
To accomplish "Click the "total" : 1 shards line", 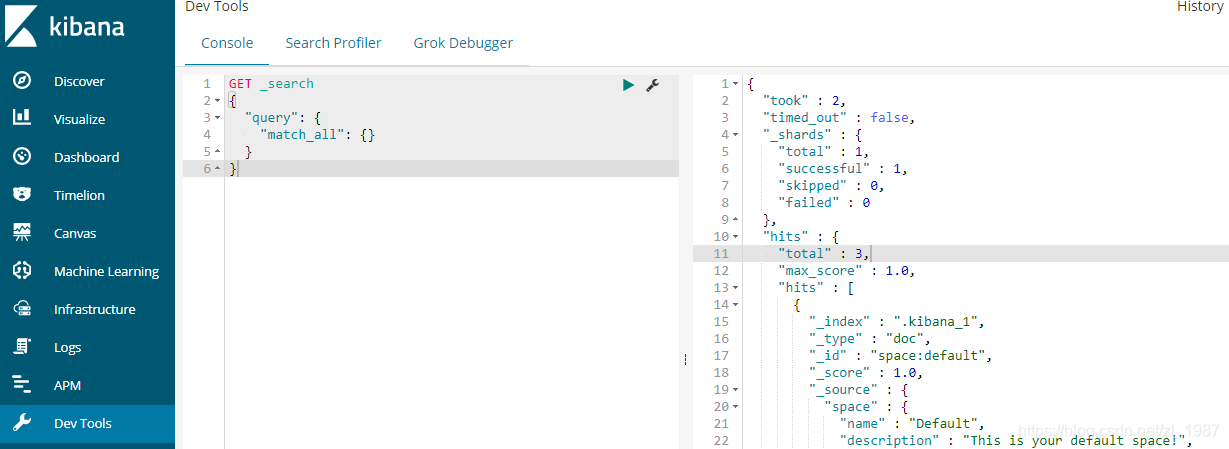I will pos(826,152).
